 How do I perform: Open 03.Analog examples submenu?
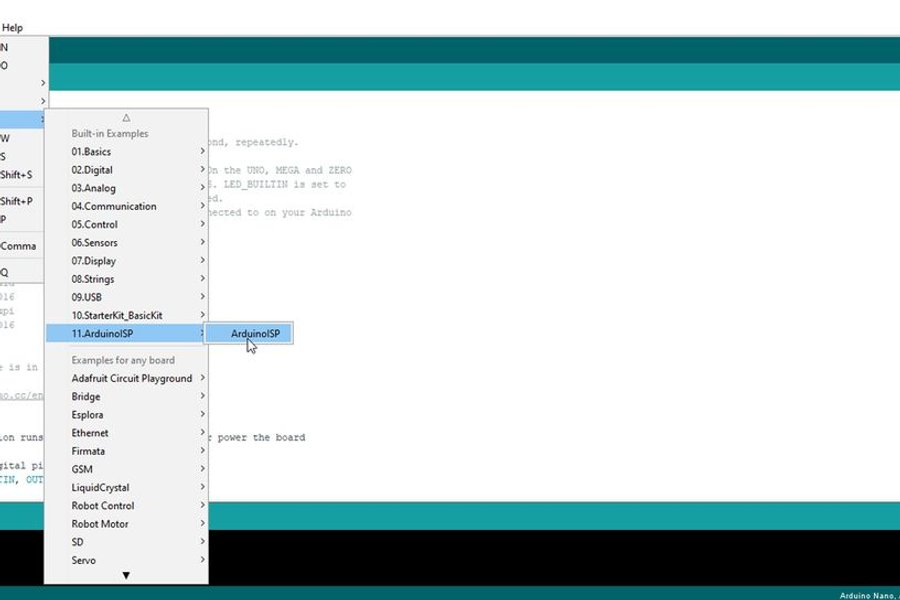(x=126, y=188)
